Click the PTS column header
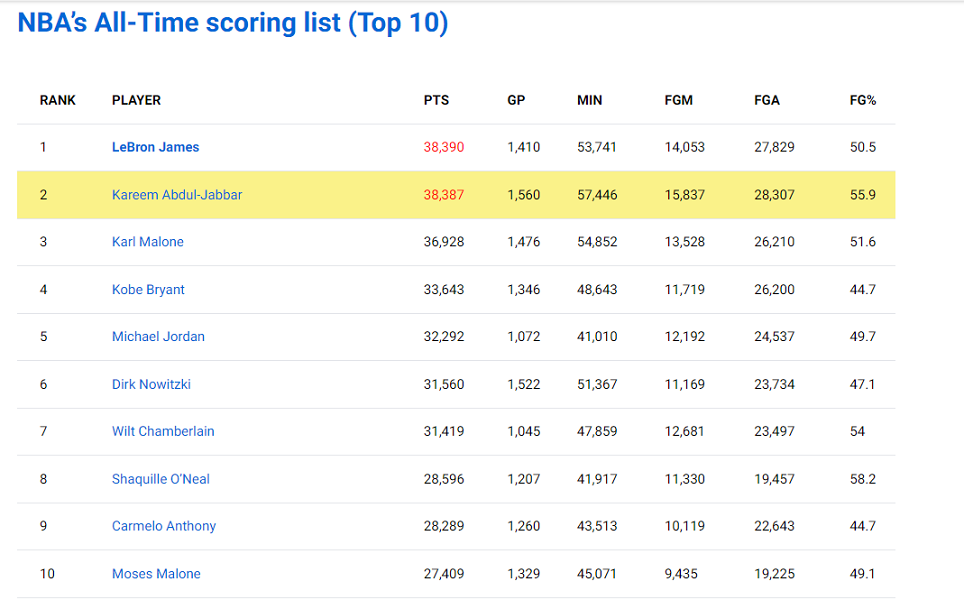 [437, 100]
